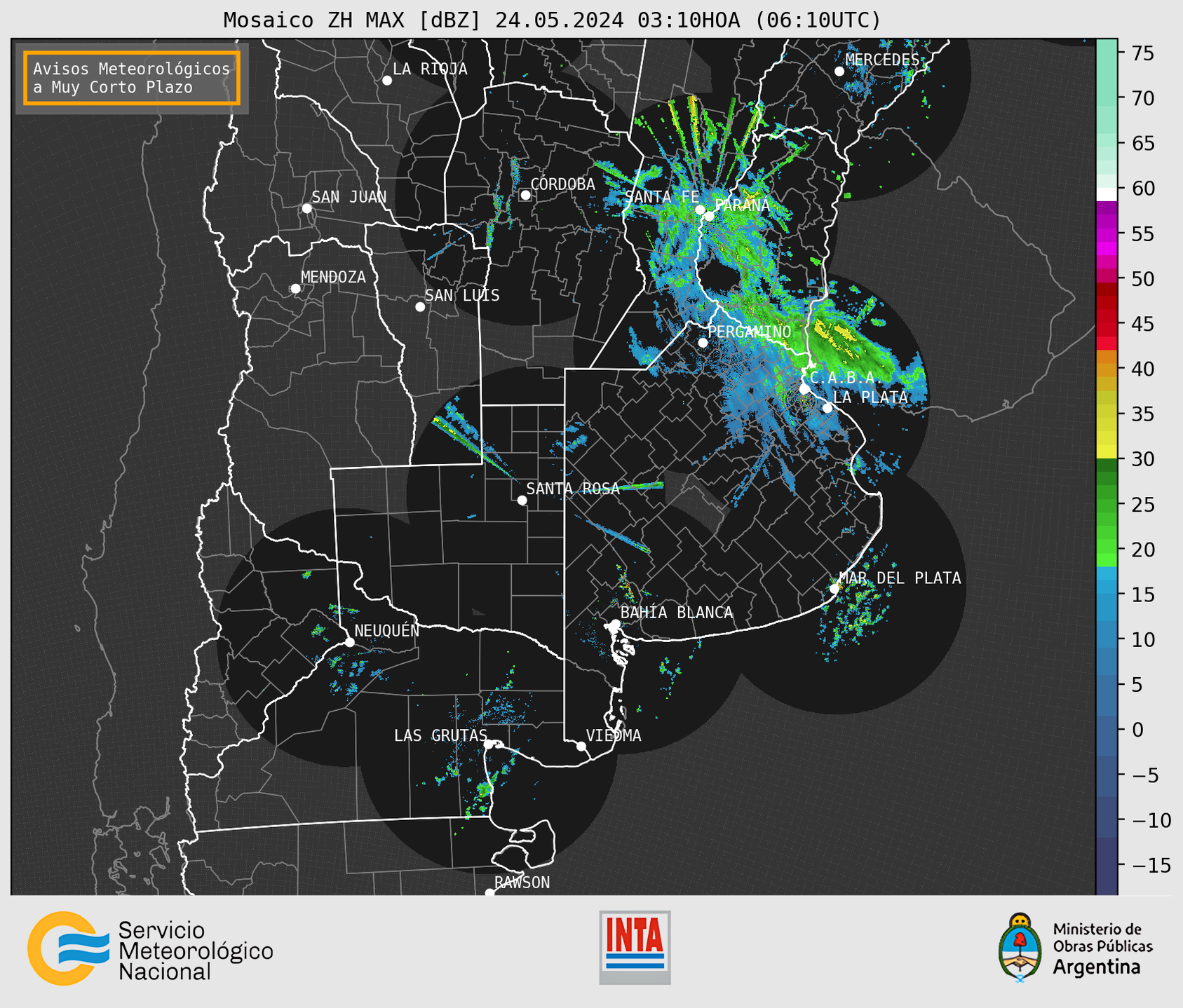Click the PERGAMINO city marker dot
The height and width of the screenshot is (1008, 1183).
[x=703, y=343]
